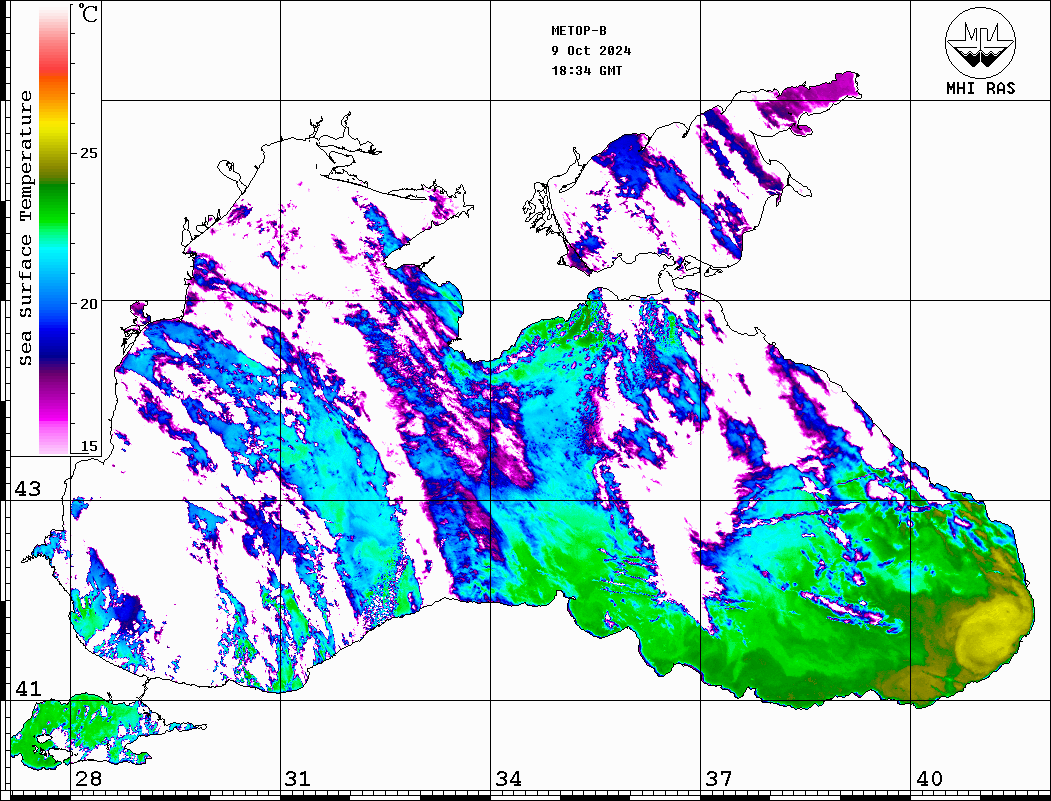Click the longitude label '40'
This screenshot has width=1051, height=801.
[x=929, y=778]
